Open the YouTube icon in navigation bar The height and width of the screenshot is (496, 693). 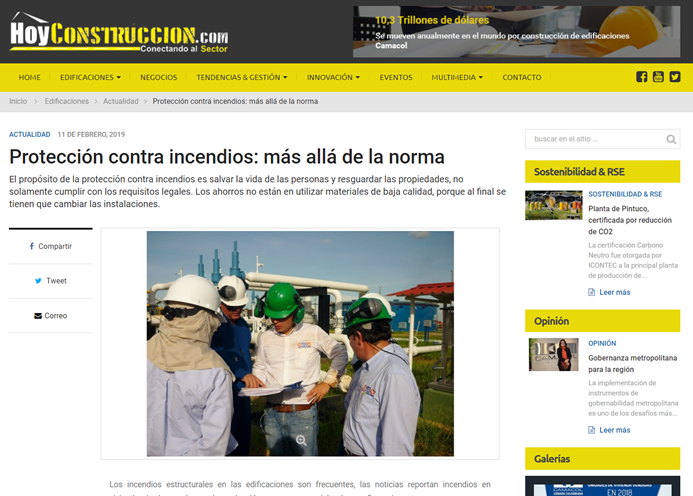[658, 77]
